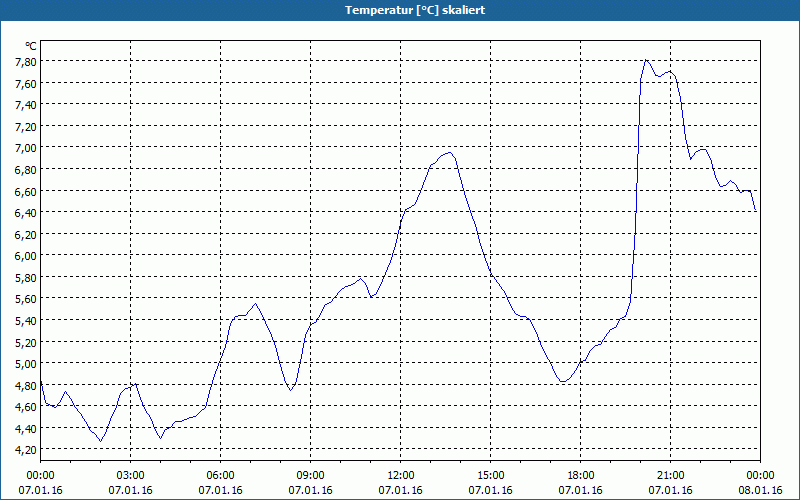
Task: Click the 00:00 label above 08.01.16
Action: 760,476
